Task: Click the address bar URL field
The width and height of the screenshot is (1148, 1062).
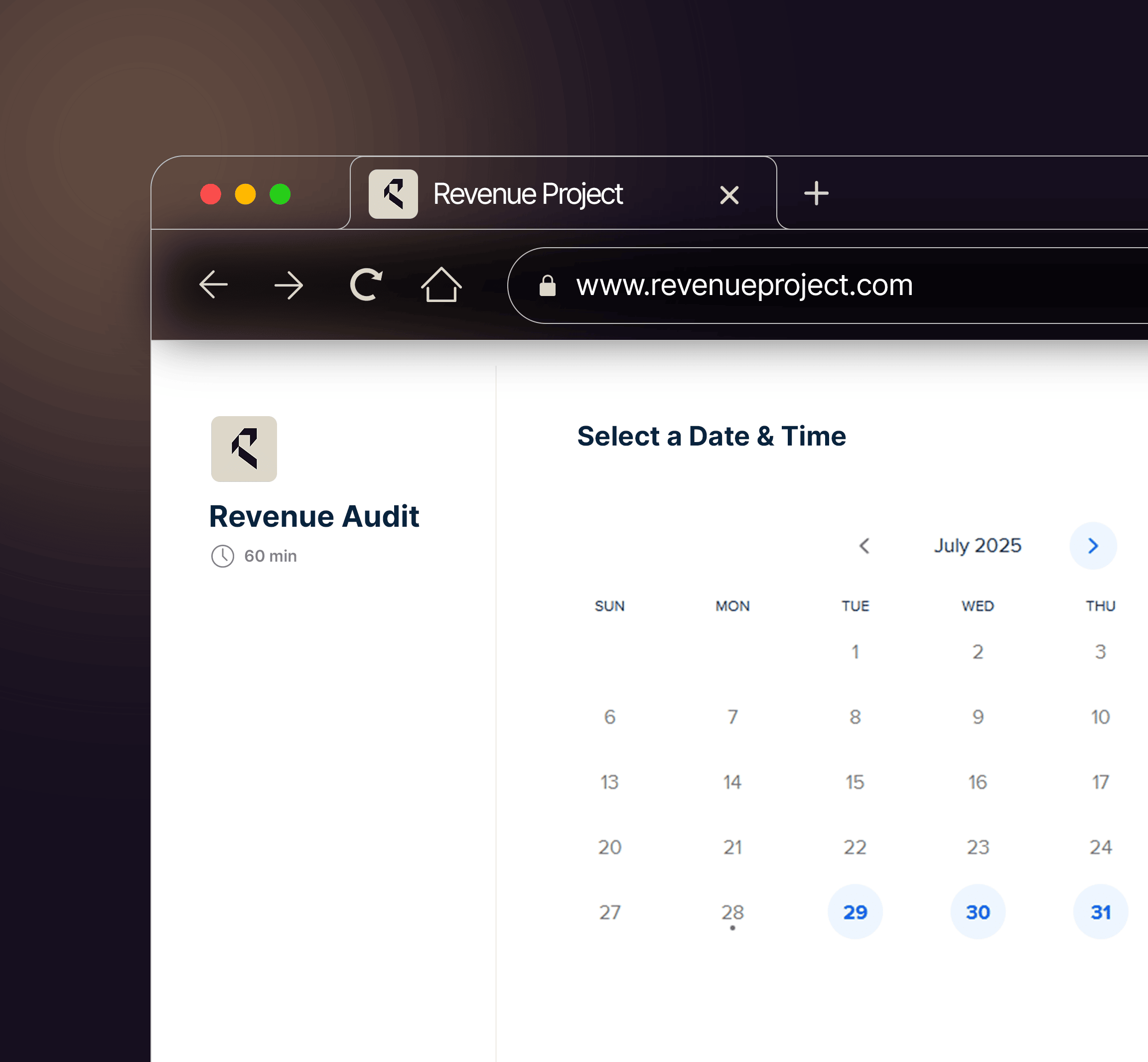Action: [x=744, y=285]
